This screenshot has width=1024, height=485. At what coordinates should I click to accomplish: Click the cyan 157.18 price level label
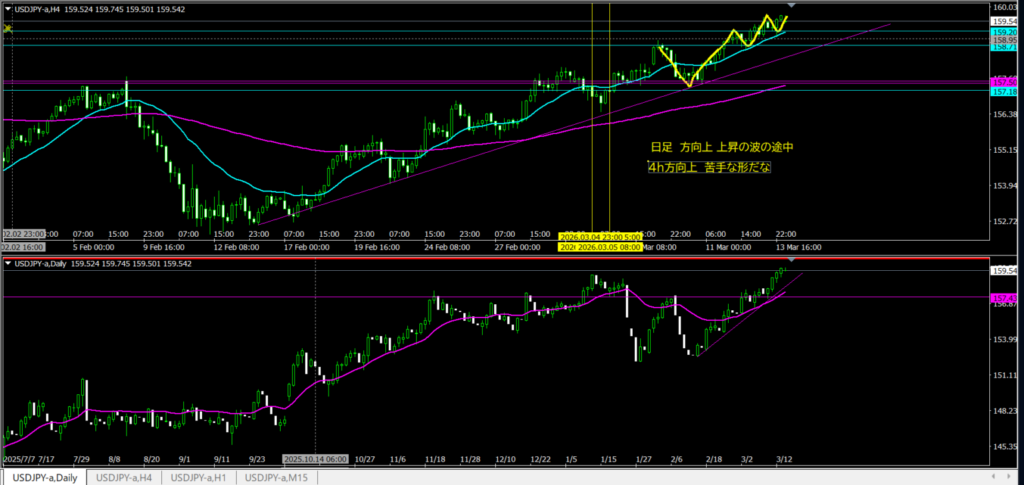tap(1005, 92)
